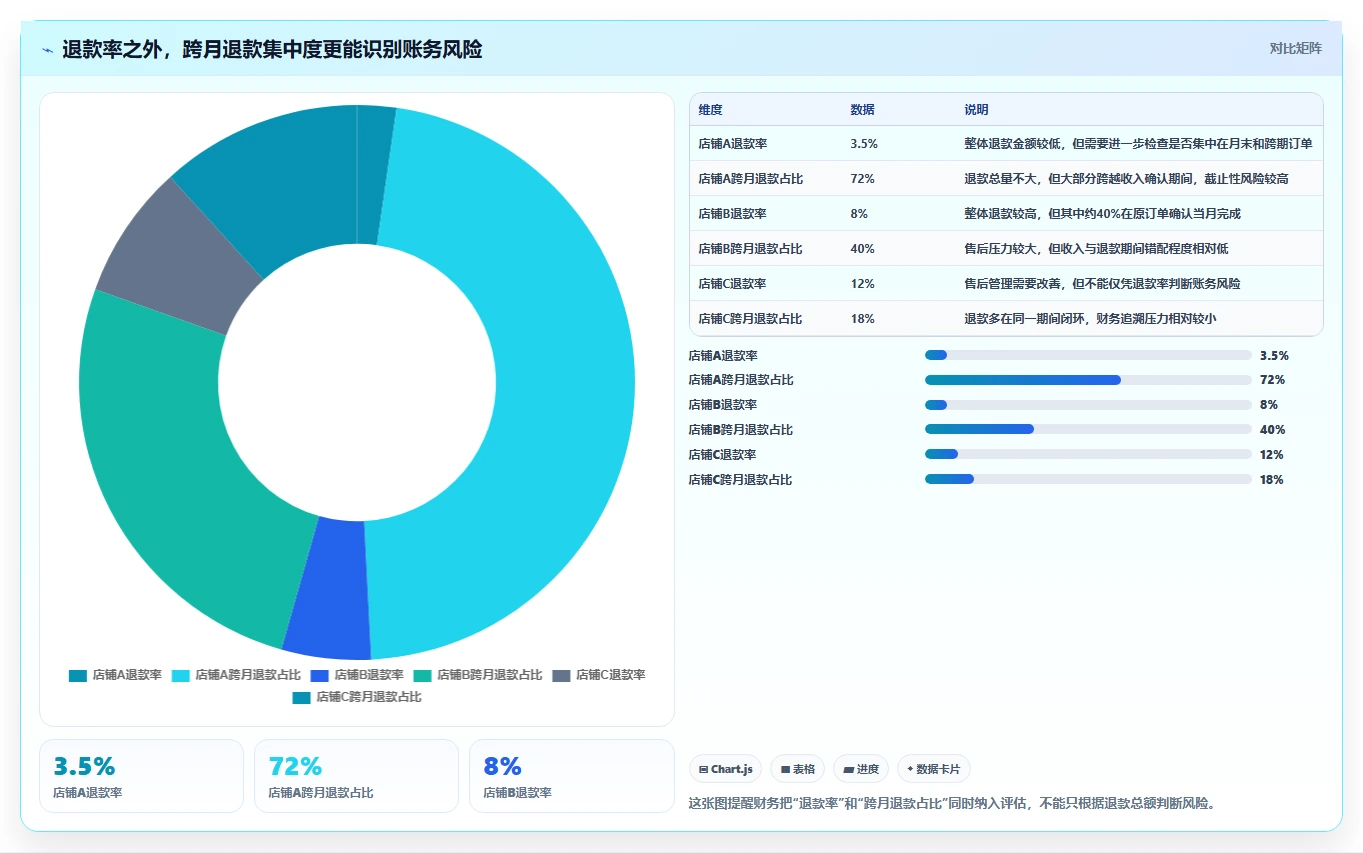Click the Chart.js tag chip
The image size is (1363, 853).
click(x=725, y=769)
